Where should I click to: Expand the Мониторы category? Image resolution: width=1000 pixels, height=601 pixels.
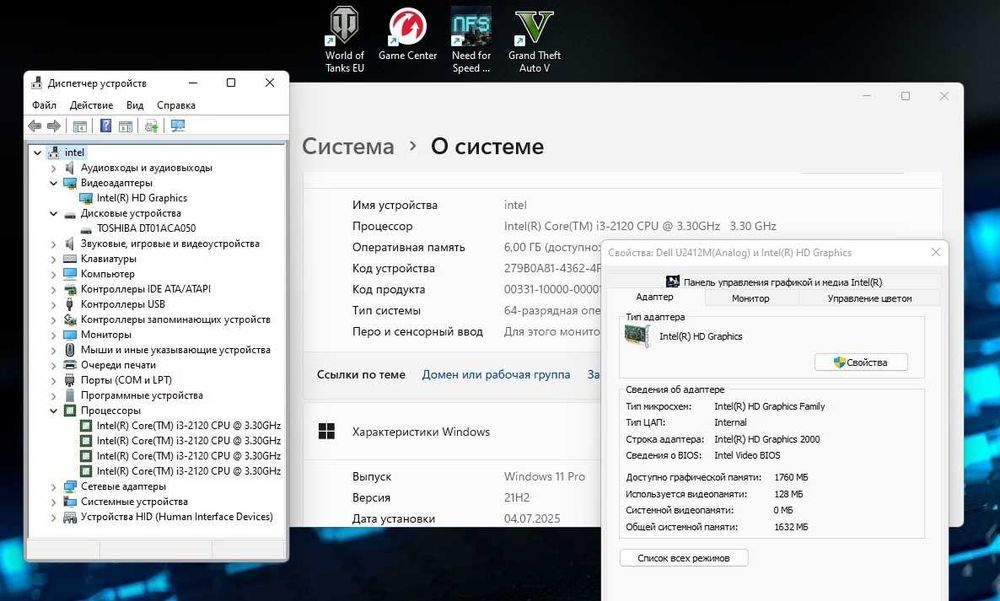pyautogui.click(x=54, y=335)
